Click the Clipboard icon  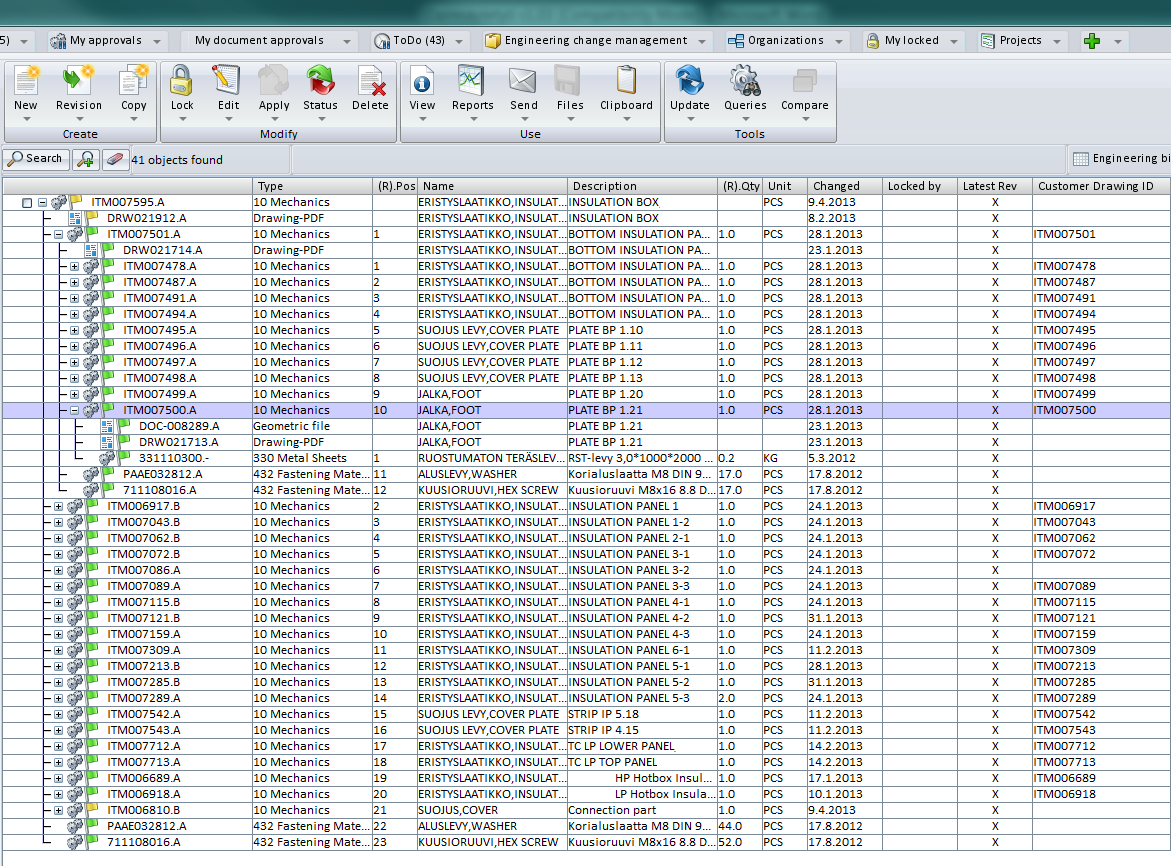coord(626,81)
